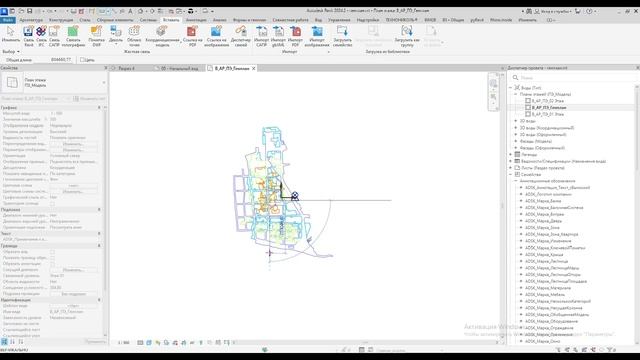This screenshot has width=640, height=360.
Task: Select ADSK_Марка_Материала family in browser
Action: [548, 288]
